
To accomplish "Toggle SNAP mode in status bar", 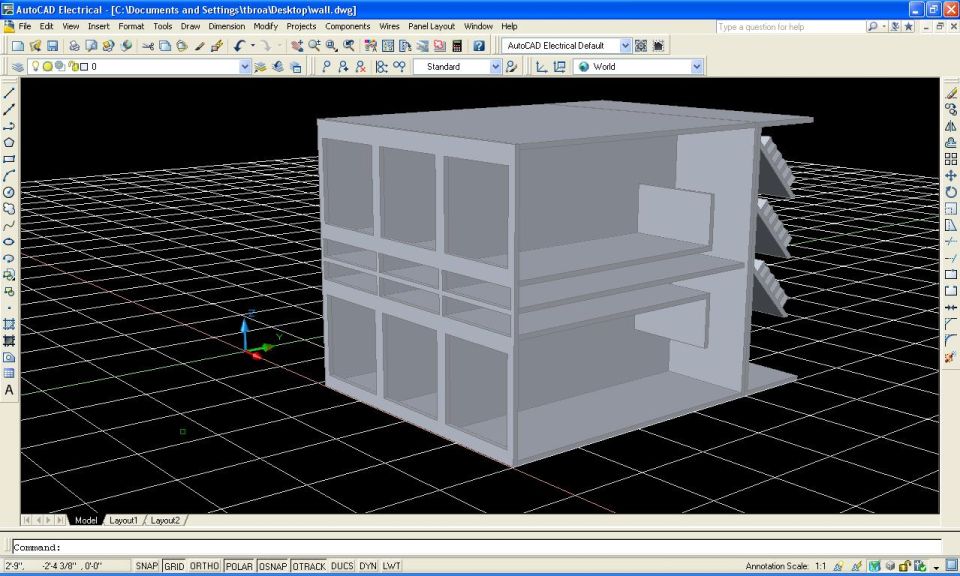I will [146, 566].
